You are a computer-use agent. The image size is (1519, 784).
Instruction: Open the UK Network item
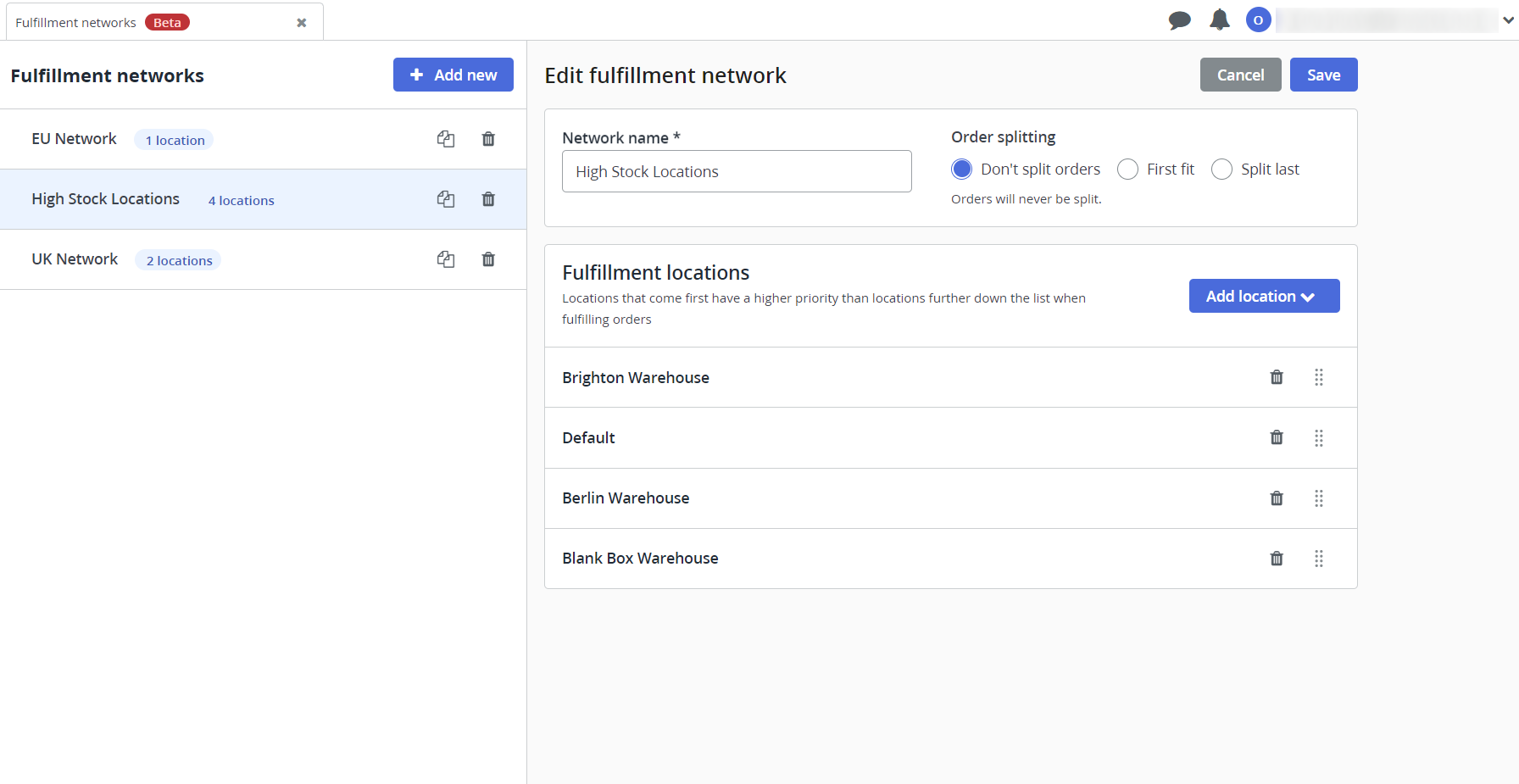(75, 259)
